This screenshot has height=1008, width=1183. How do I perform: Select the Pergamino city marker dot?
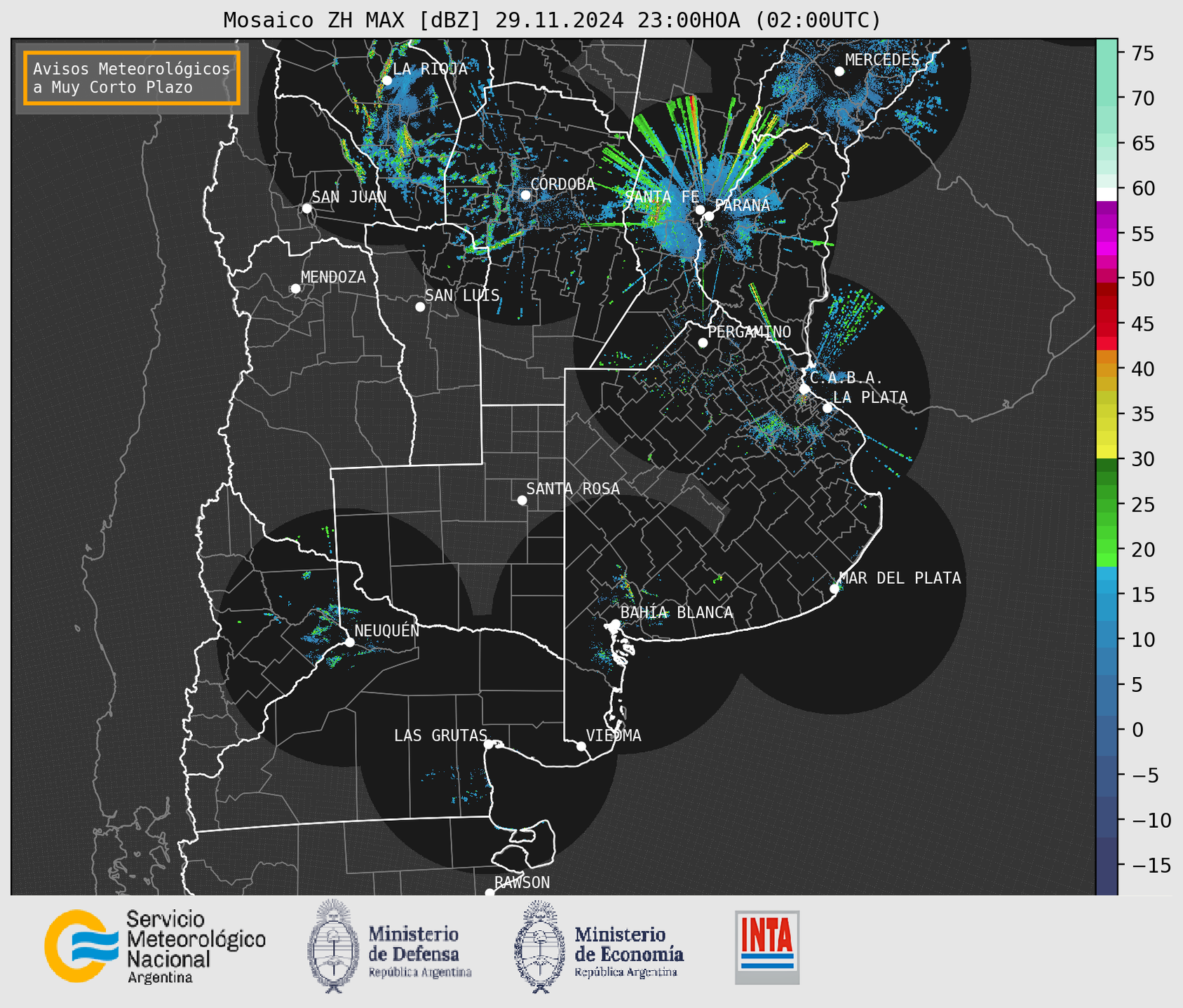pyautogui.click(x=703, y=343)
